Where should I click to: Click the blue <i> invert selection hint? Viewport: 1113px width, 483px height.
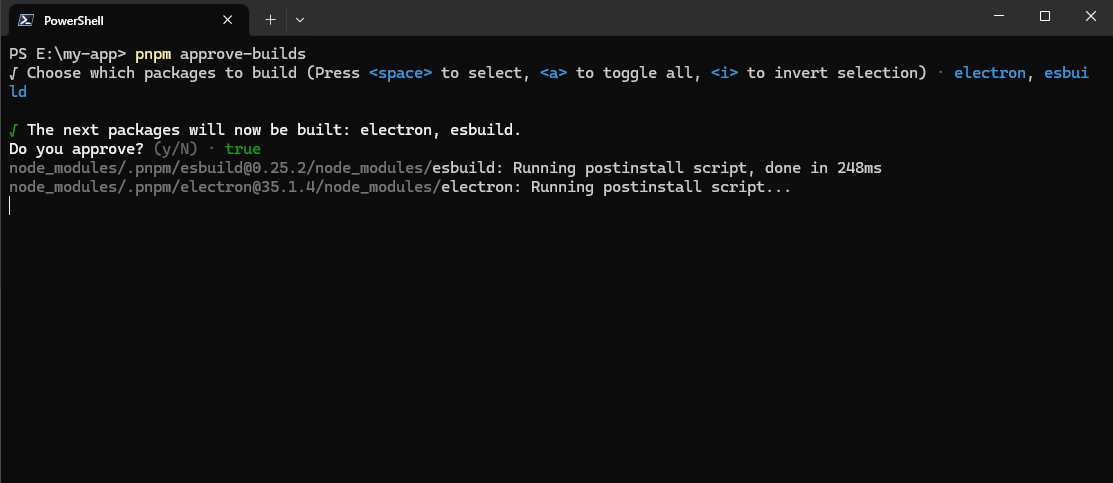tap(724, 73)
